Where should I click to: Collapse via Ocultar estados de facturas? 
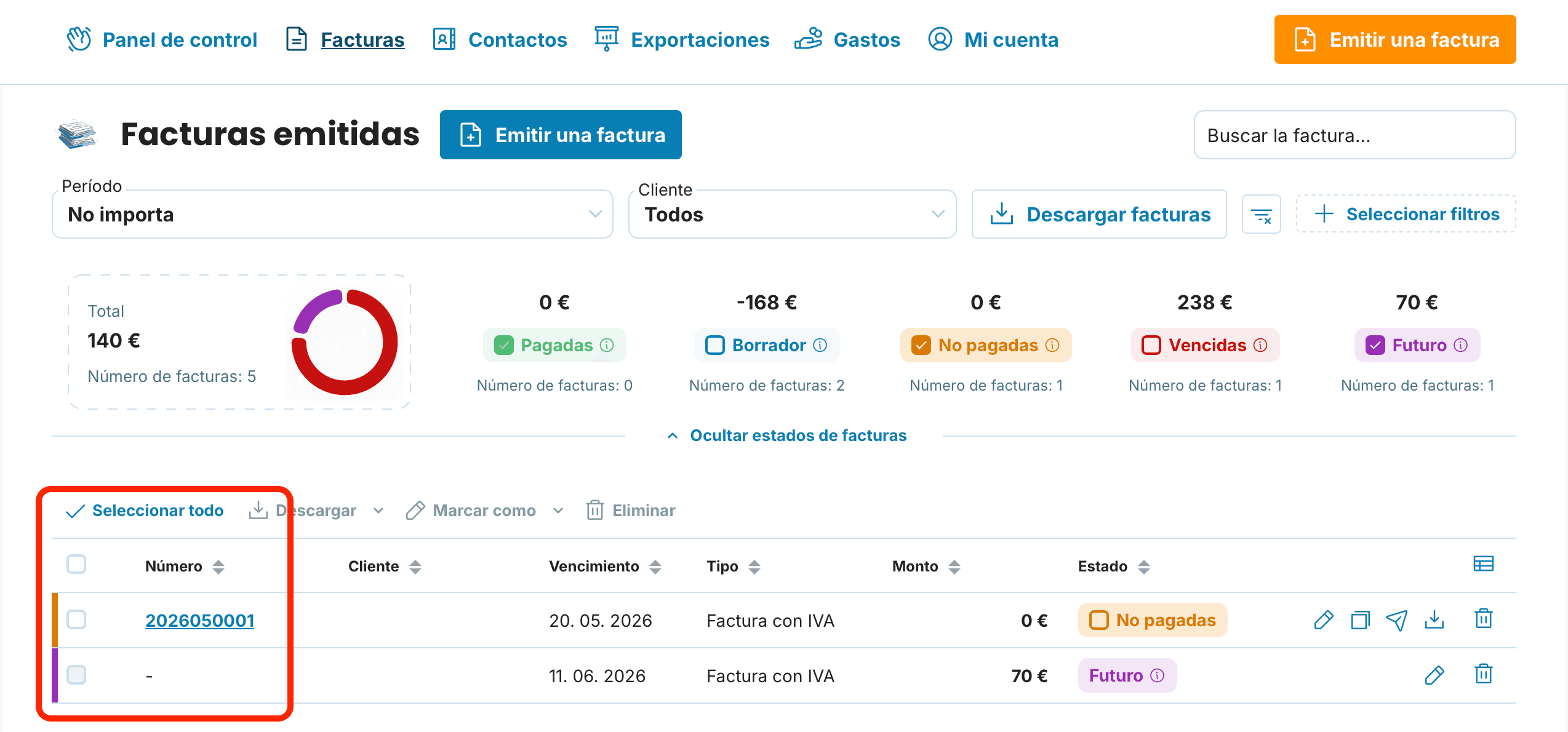(787, 436)
